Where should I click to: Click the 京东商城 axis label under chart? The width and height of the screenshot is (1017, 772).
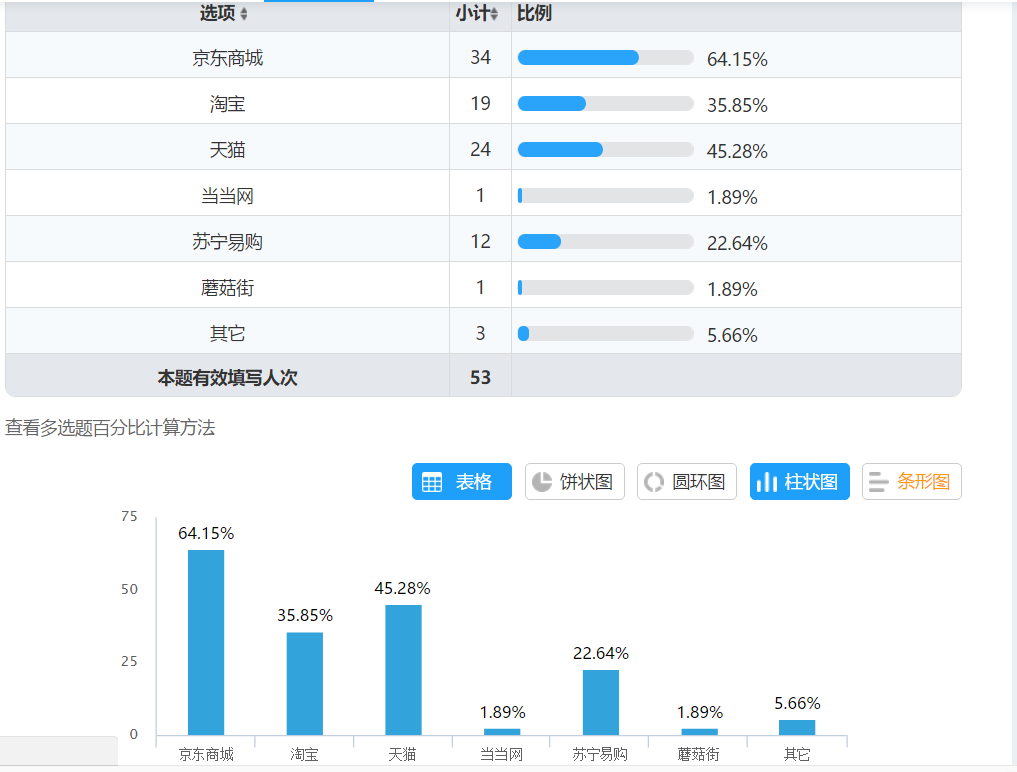(206, 754)
